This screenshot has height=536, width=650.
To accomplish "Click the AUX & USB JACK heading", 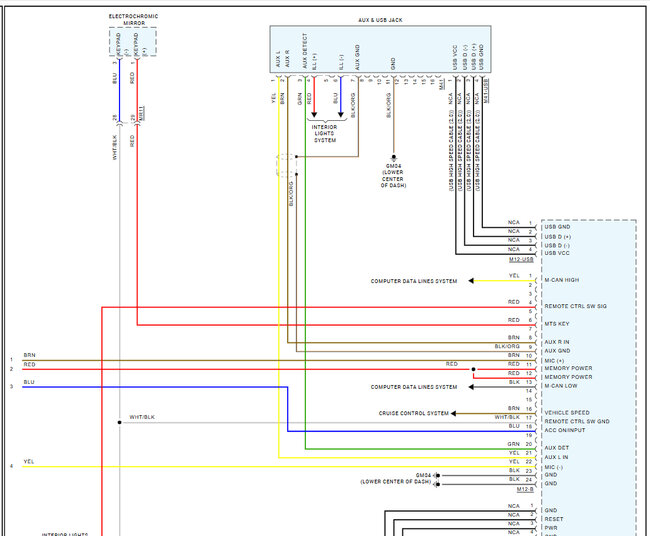I will [380, 20].
